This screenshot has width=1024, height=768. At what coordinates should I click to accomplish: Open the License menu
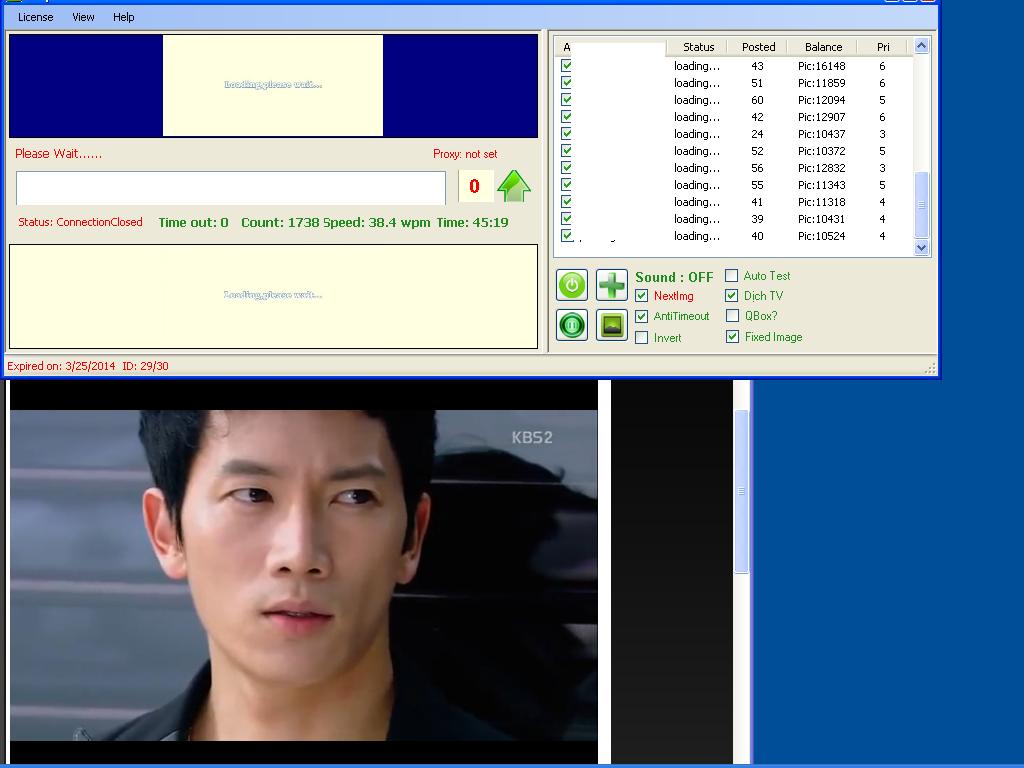click(35, 17)
